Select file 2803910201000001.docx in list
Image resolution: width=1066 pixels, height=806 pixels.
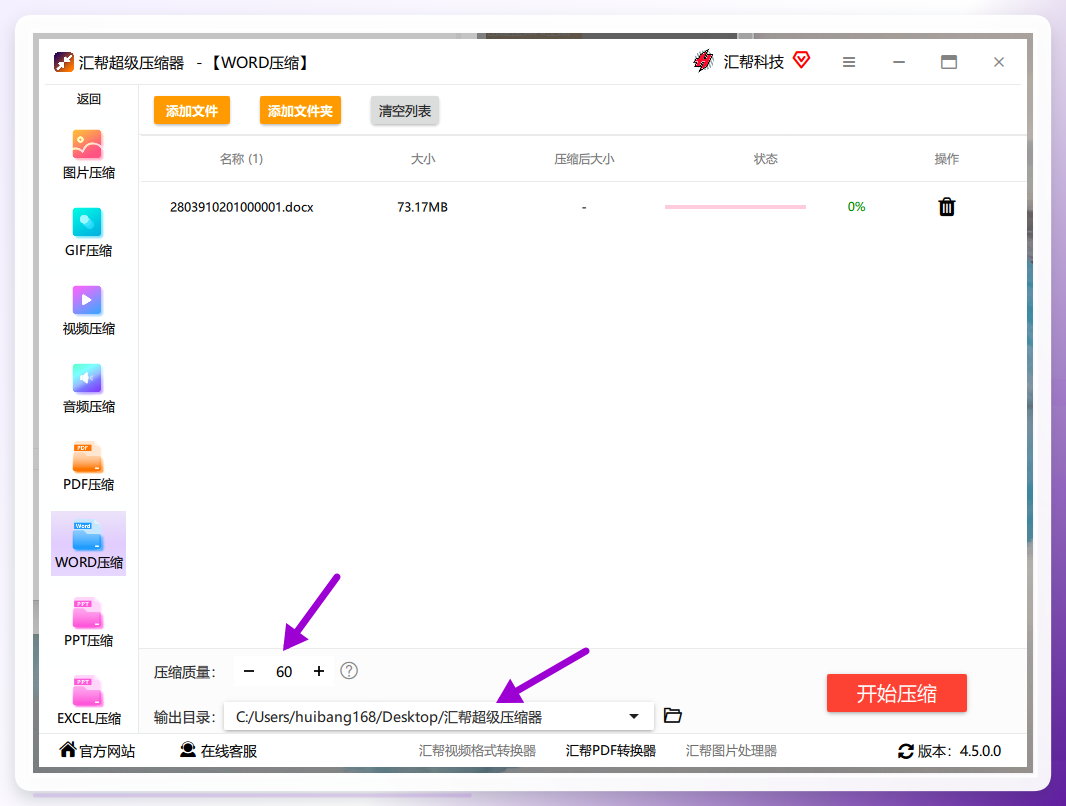pyautogui.click(x=241, y=207)
